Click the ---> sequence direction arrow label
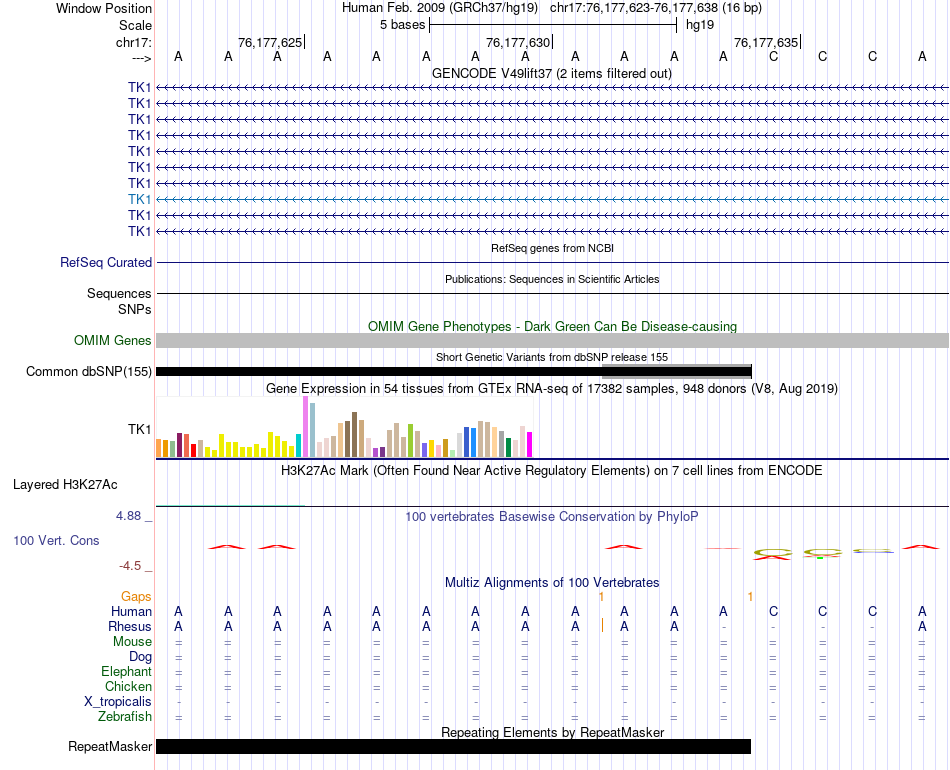 [141, 58]
